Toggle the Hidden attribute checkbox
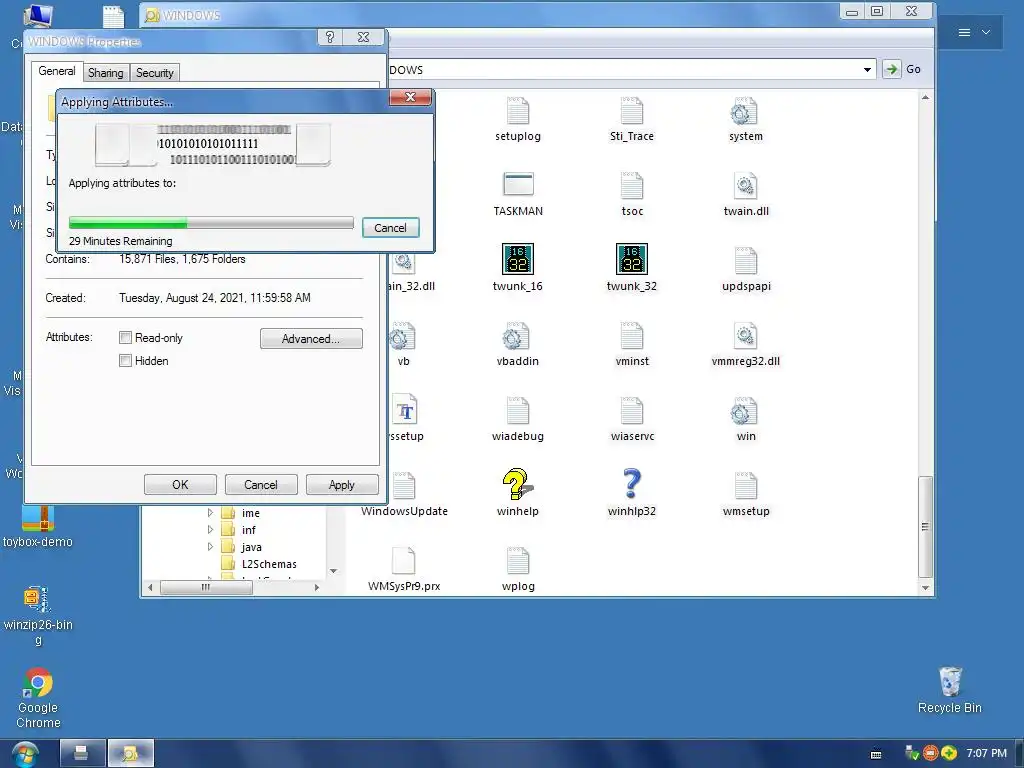Viewport: 1024px width, 768px height. [125, 360]
